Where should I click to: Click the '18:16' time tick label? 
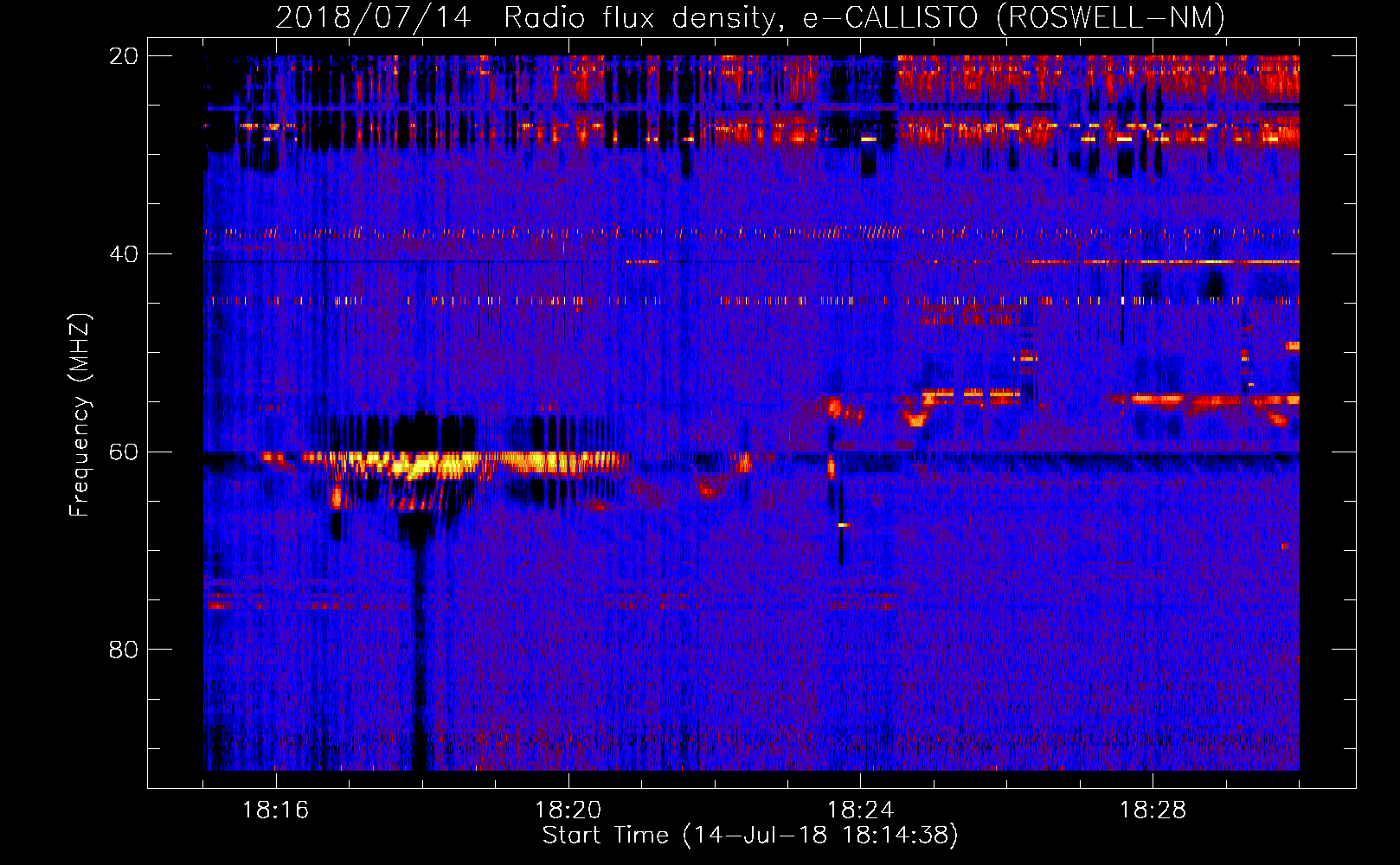tap(275, 810)
